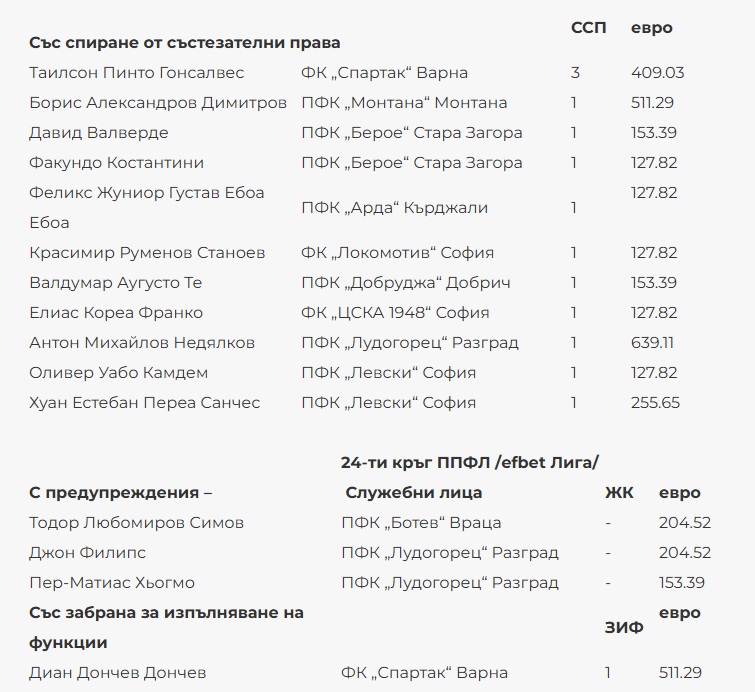Click heading 24-ти кръг ППФЛ /efbet Лига/
The width and height of the screenshot is (755, 692).
click(x=469, y=462)
